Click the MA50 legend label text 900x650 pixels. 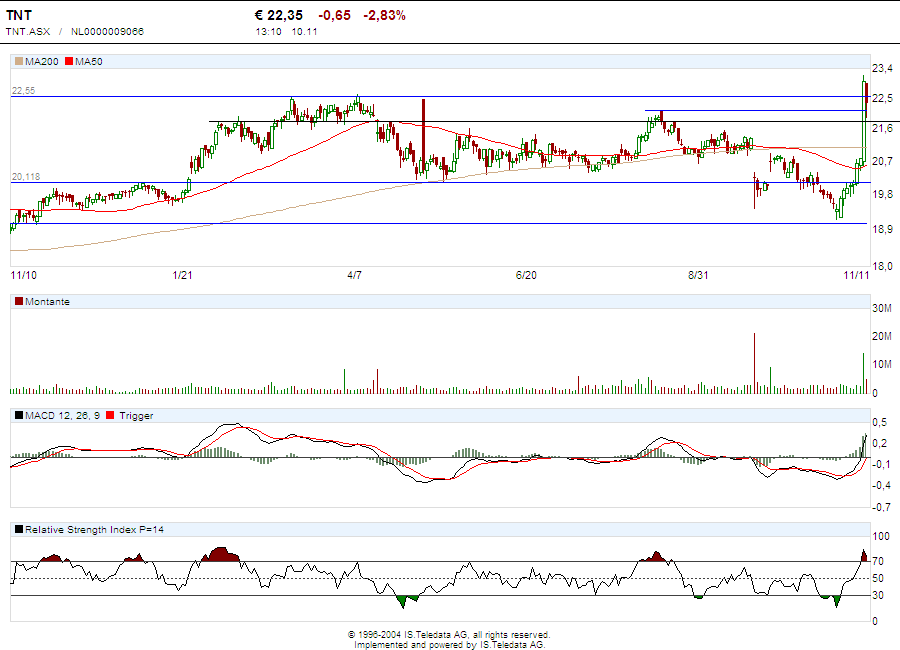89,62
